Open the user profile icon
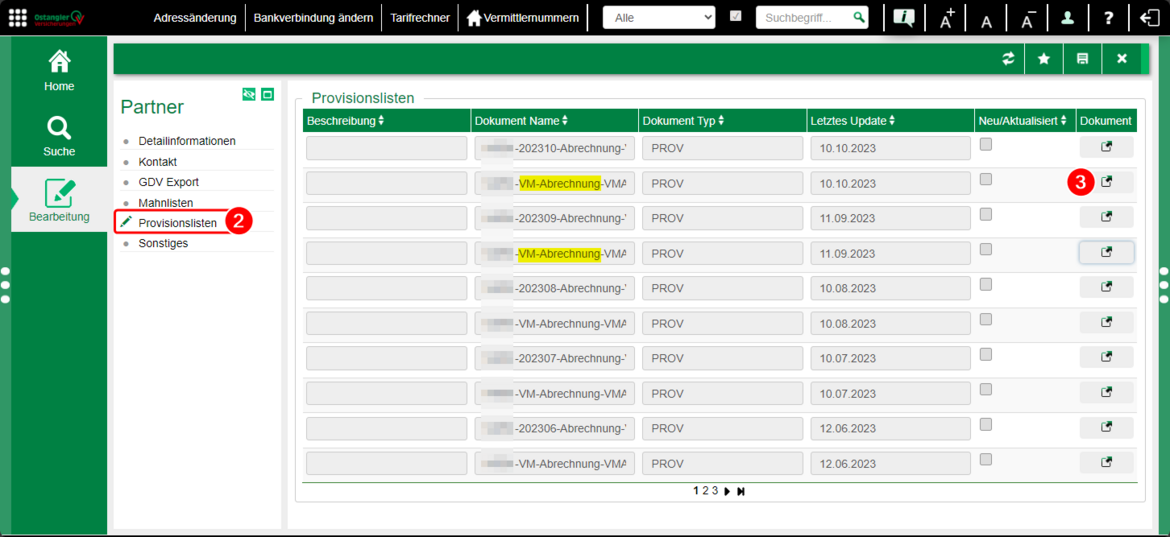The width and height of the screenshot is (1170, 537). pos(1068,18)
